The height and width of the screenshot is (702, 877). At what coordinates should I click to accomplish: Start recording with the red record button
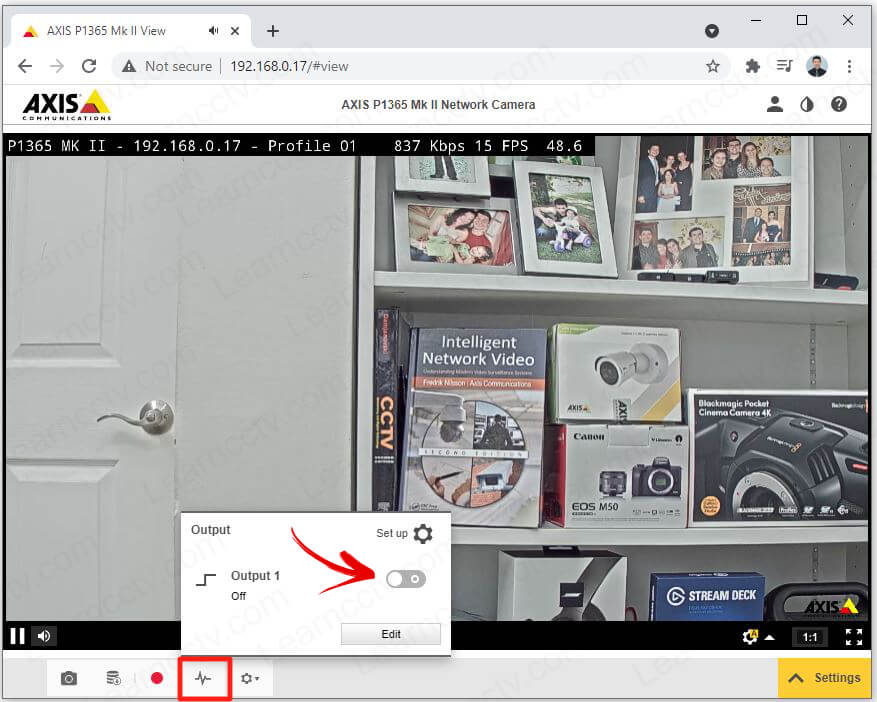157,678
